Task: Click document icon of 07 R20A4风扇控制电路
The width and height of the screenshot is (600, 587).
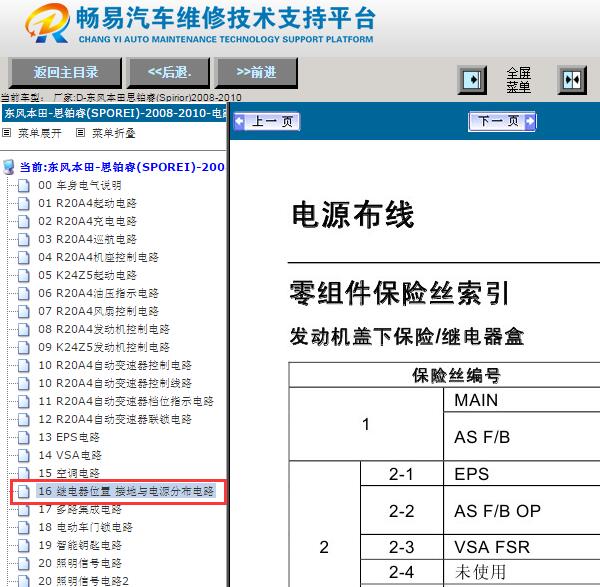Action: (x=24, y=311)
